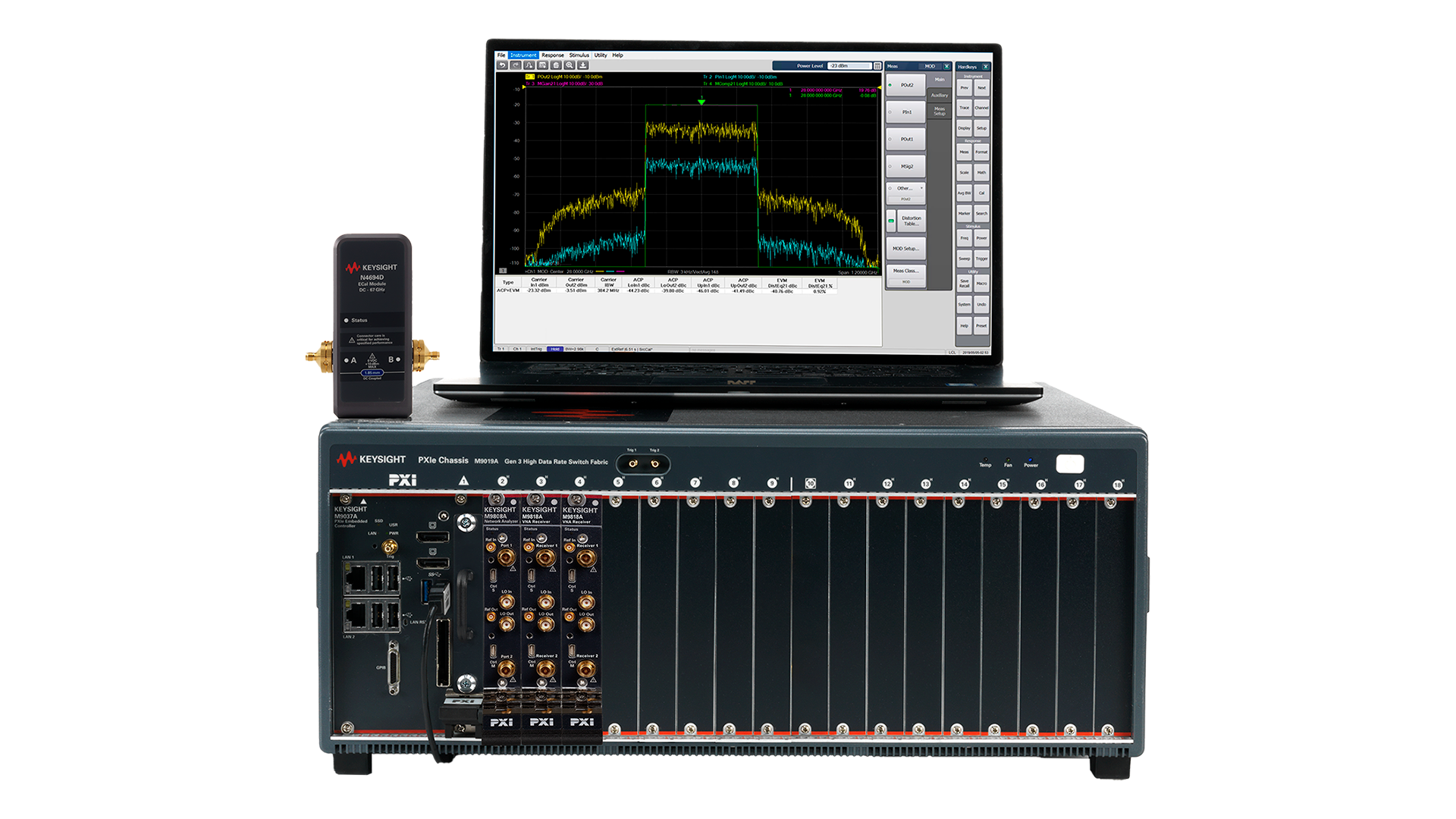Open the Power Level numeric keypad icon

point(877,66)
